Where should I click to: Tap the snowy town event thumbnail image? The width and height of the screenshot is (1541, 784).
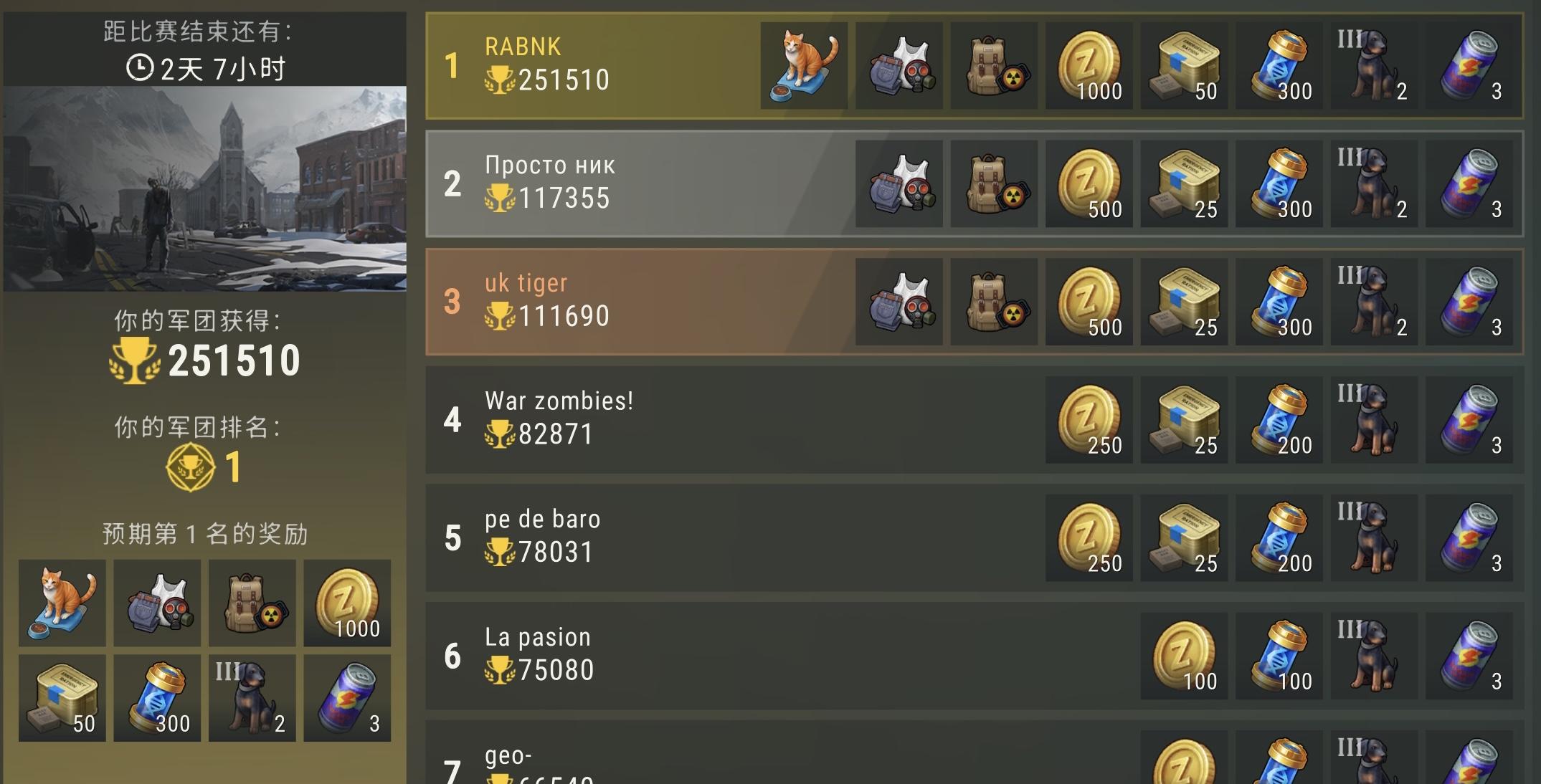click(x=204, y=188)
